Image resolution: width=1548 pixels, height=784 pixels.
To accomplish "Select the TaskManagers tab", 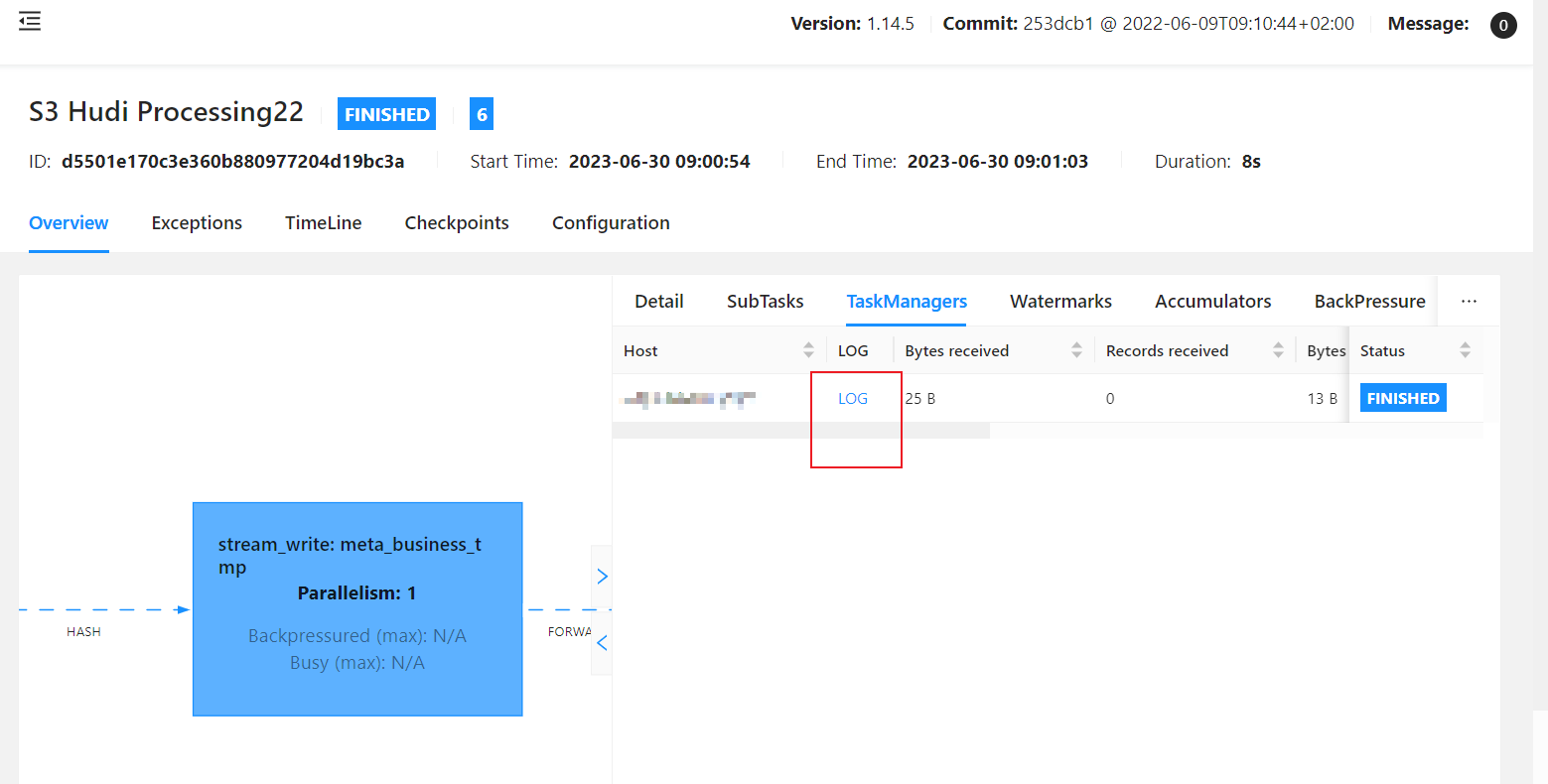I will click(907, 302).
